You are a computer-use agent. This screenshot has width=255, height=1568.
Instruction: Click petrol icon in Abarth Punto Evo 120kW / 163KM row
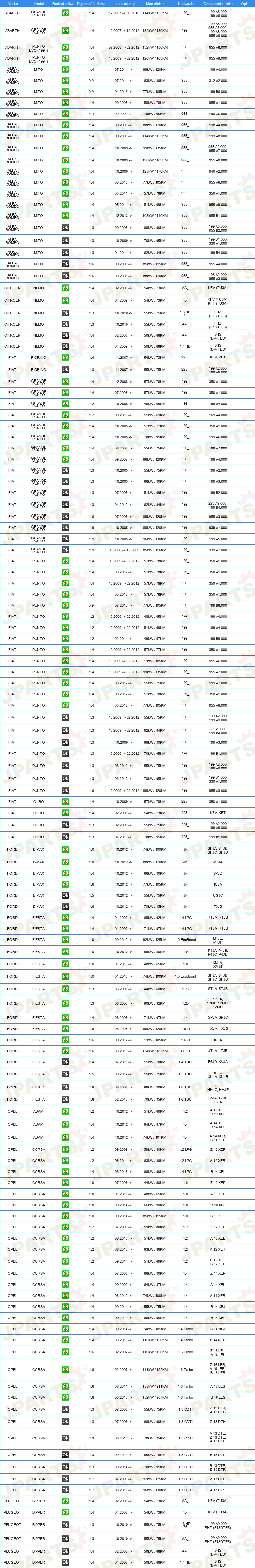(x=65, y=58)
